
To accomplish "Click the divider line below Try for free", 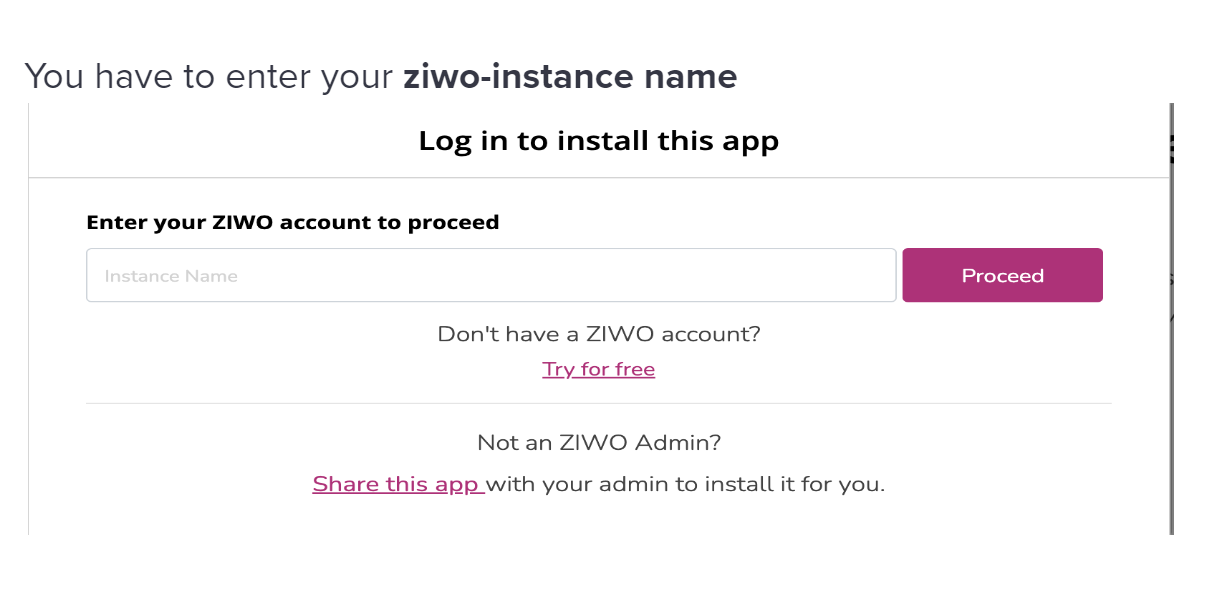I will (x=598, y=404).
